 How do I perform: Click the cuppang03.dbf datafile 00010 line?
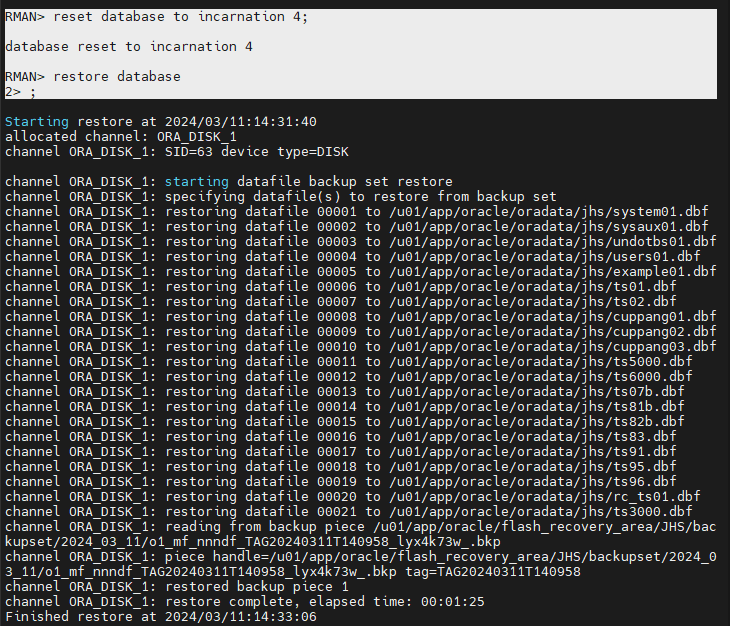coord(361,346)
